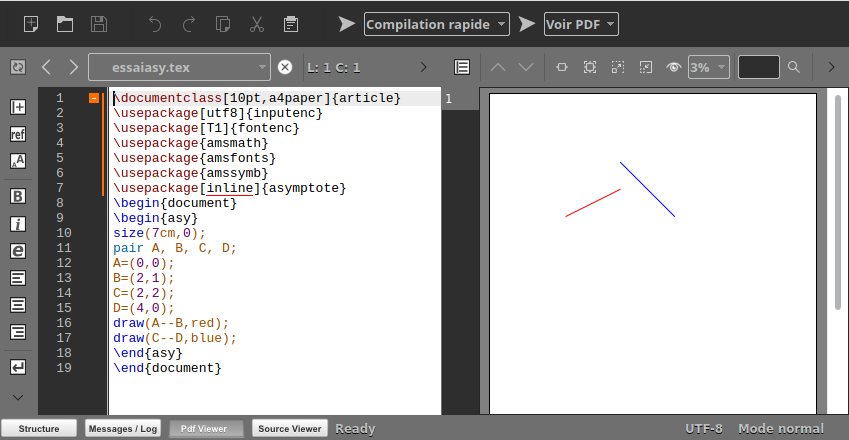Screen dimensions: 849x440
Task: Redo the last edit
Action: point(189,24)
